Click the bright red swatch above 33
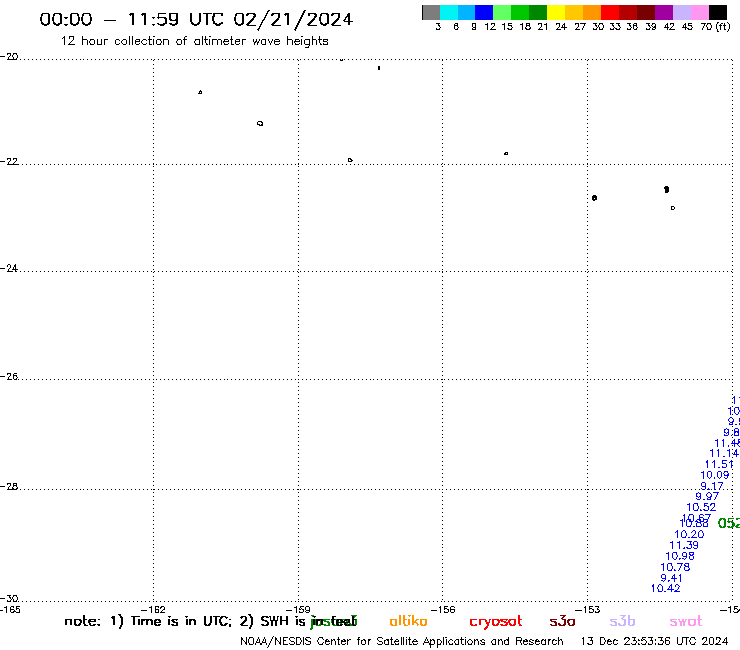 coord(610,12)
